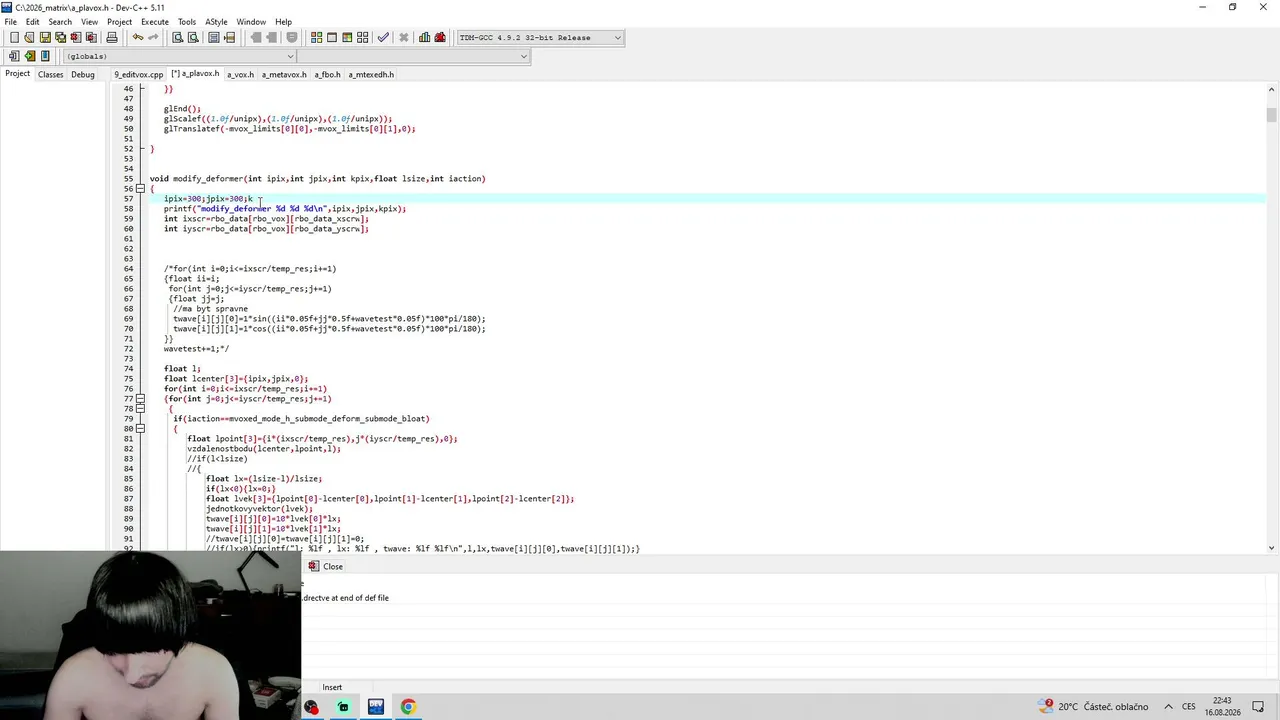The image size is (1280, 720).
Task: Click code line 'void modify_deformer' at line 55
Action: (317, 179)
